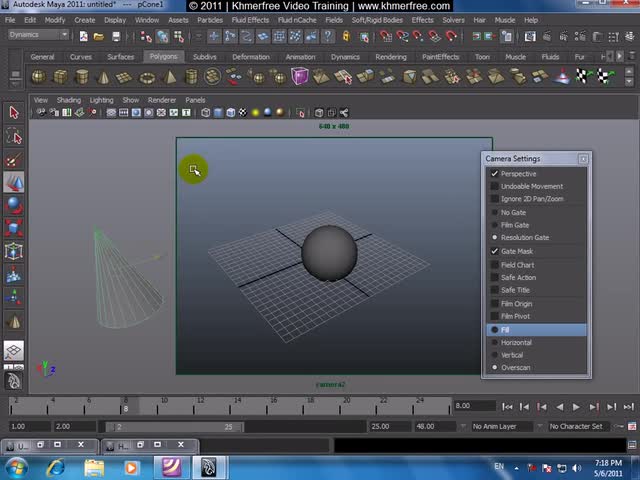
Task: Select the Scale tool
Action: [x=14, y=229]
